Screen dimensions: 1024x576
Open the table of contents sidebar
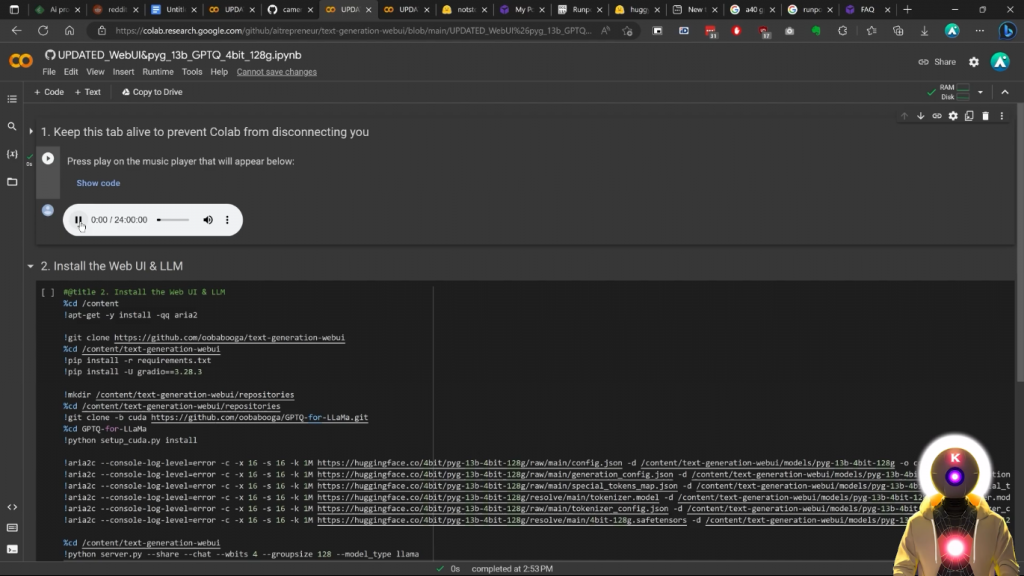tap(12, 99)
